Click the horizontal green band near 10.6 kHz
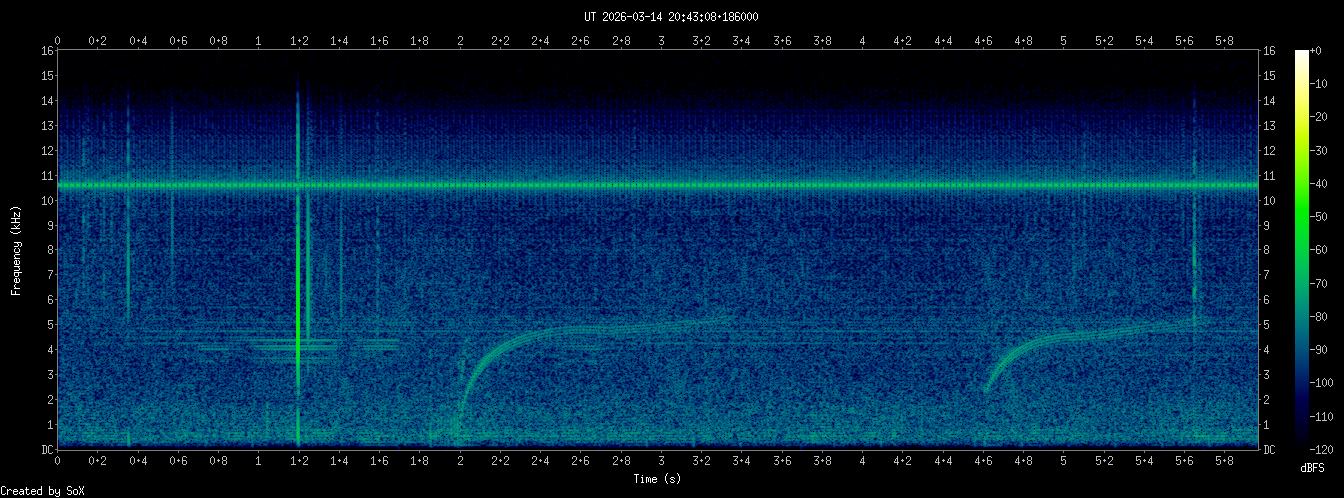Screen dimensions: 1344x498 (660, 186)
